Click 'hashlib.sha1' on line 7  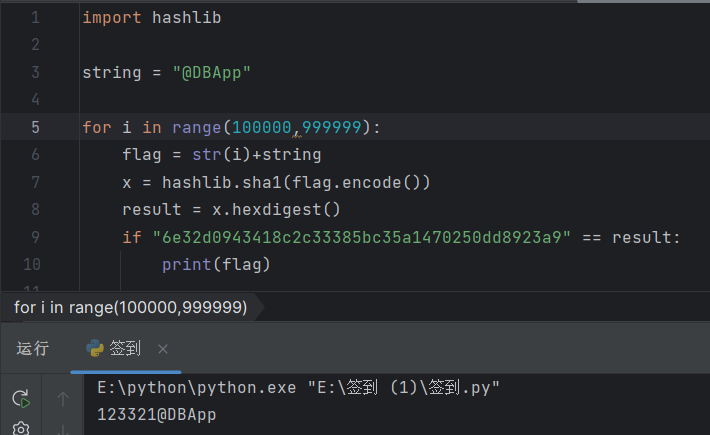coord(222,182)
